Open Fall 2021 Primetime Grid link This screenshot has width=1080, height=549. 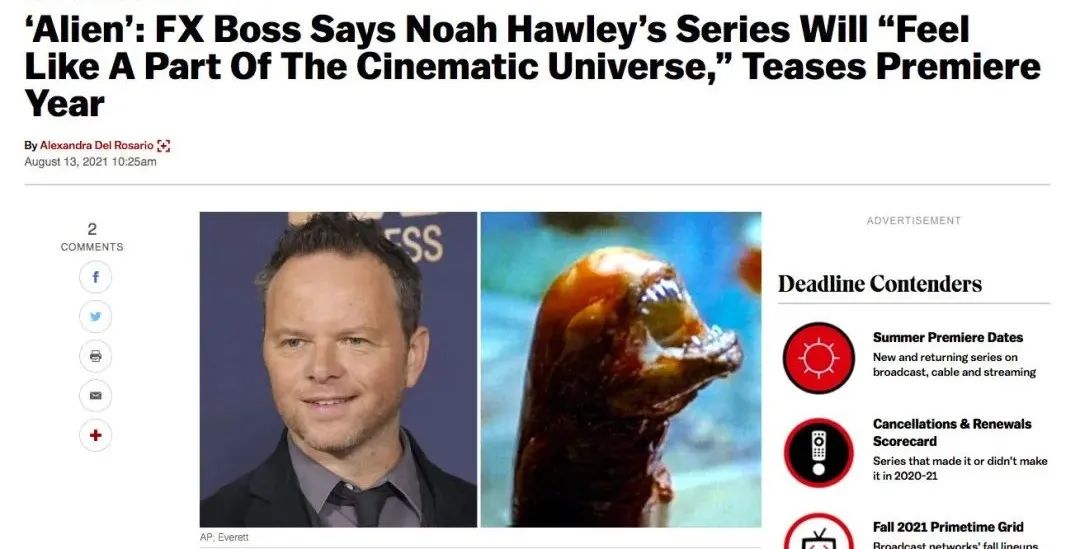(948, 527)
